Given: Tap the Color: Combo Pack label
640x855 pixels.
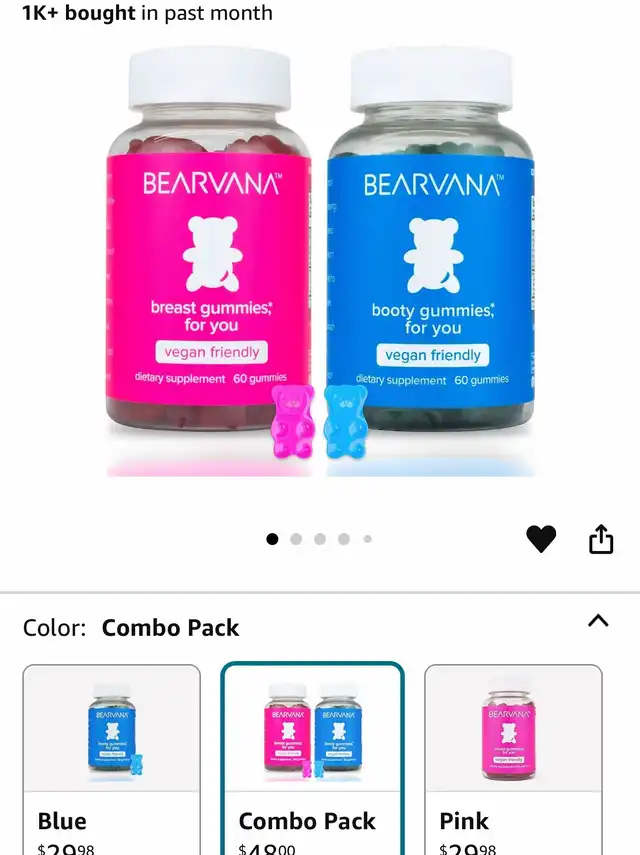Looking at the screenshot, I should point(131,628).
